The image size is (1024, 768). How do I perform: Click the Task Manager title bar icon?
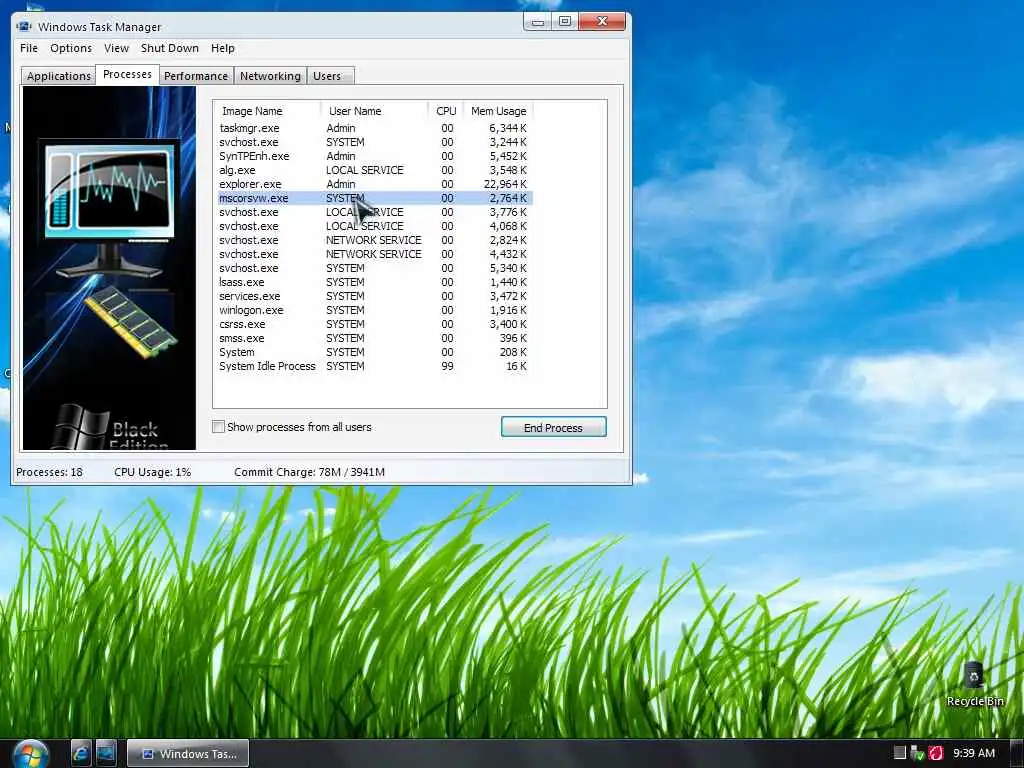pyautogui.click(x=24, y=27)
